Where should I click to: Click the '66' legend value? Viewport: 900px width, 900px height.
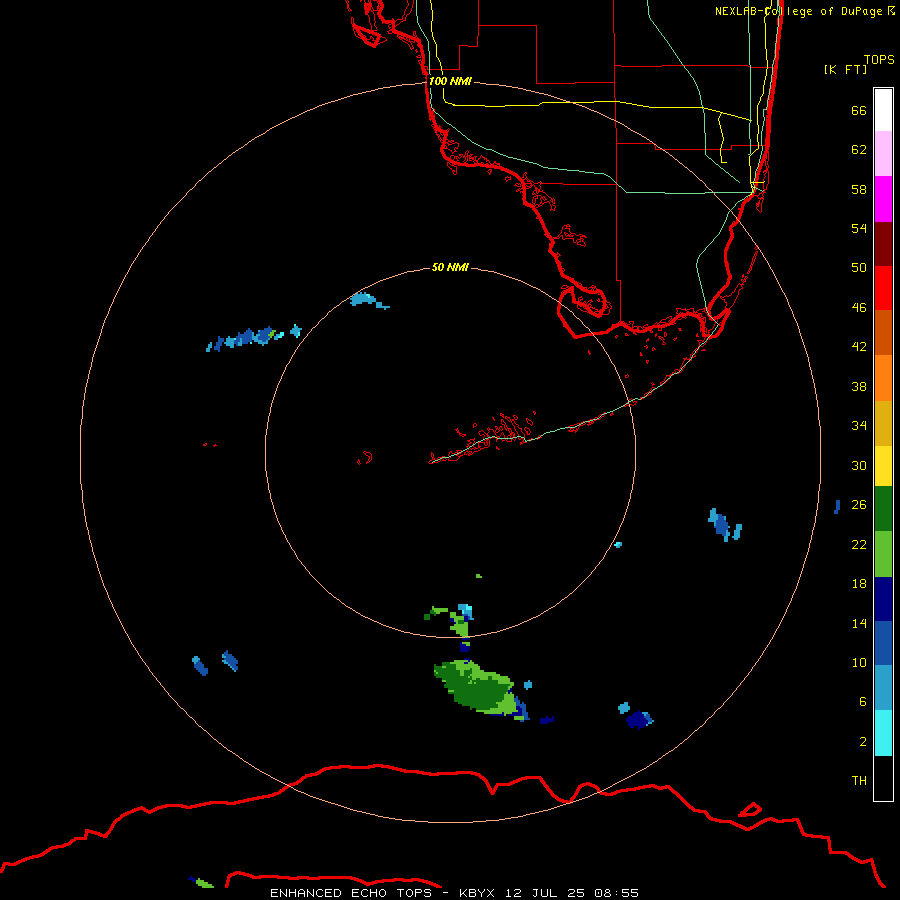click(859, 111)
